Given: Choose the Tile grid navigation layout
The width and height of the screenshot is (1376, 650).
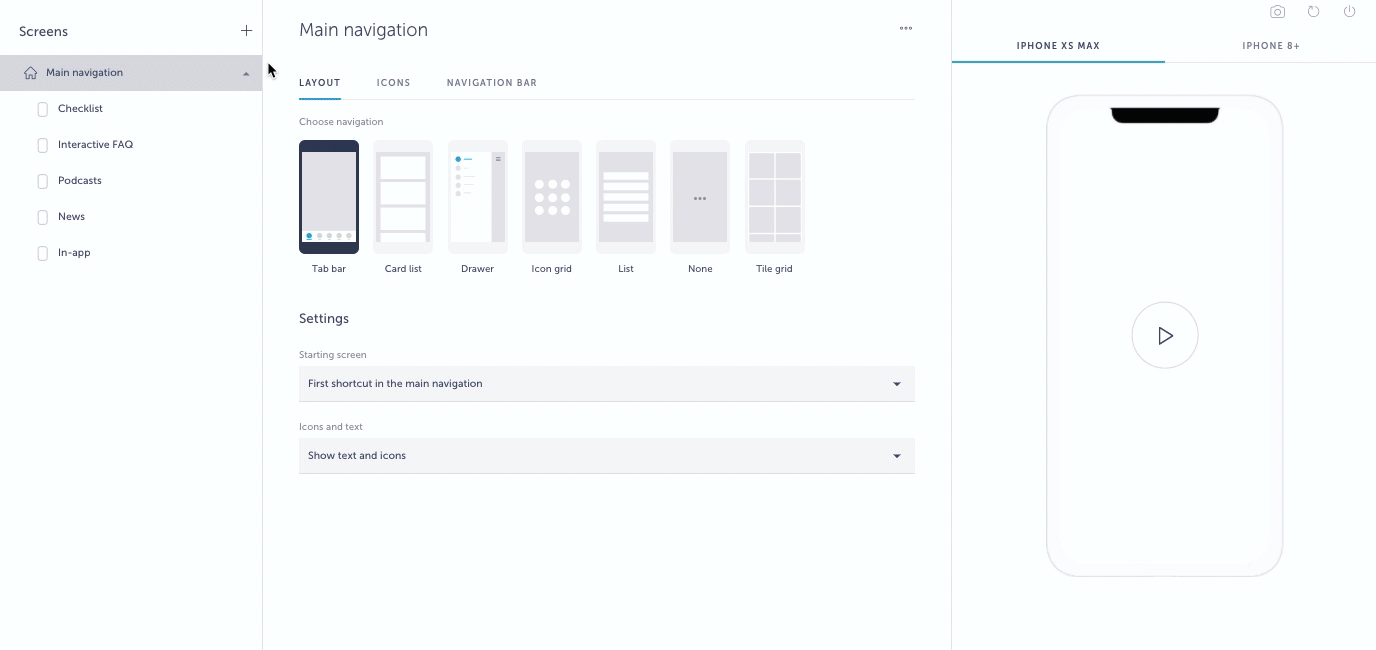Looking at the screenshot, I should coord(774,197).
